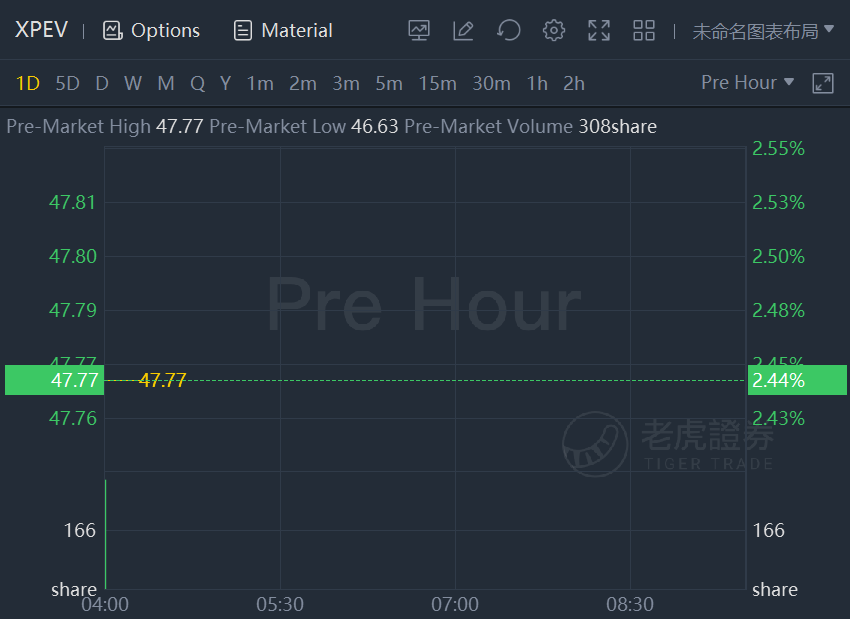Expand the Pre Hour session dropdown

pyautogui.click(x=747, y=82)
